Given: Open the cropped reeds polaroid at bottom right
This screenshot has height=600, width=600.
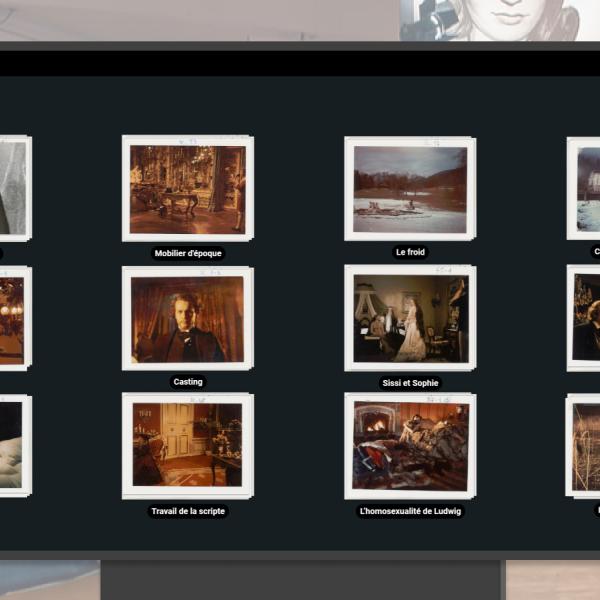Looking at the screenshot, I should tap(585, 445).
